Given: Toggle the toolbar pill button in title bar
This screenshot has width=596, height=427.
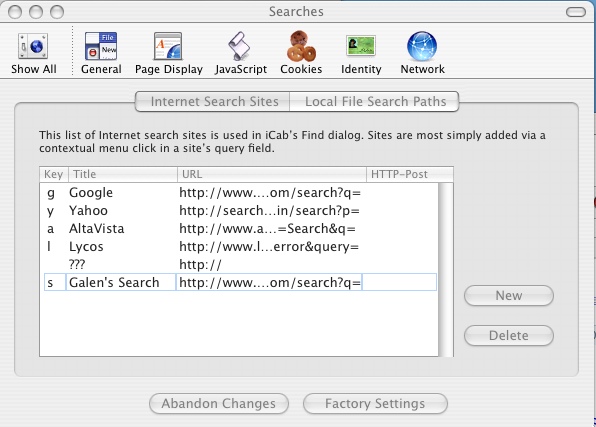Looking at the screenshot, I should coord(575,12).
